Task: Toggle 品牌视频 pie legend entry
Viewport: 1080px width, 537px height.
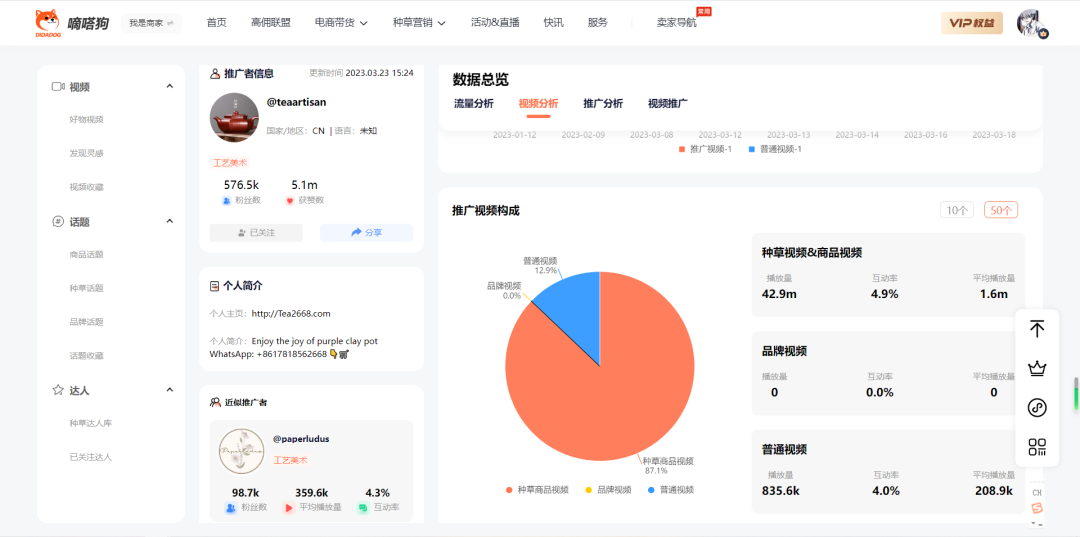Action: tap(608, 489)
